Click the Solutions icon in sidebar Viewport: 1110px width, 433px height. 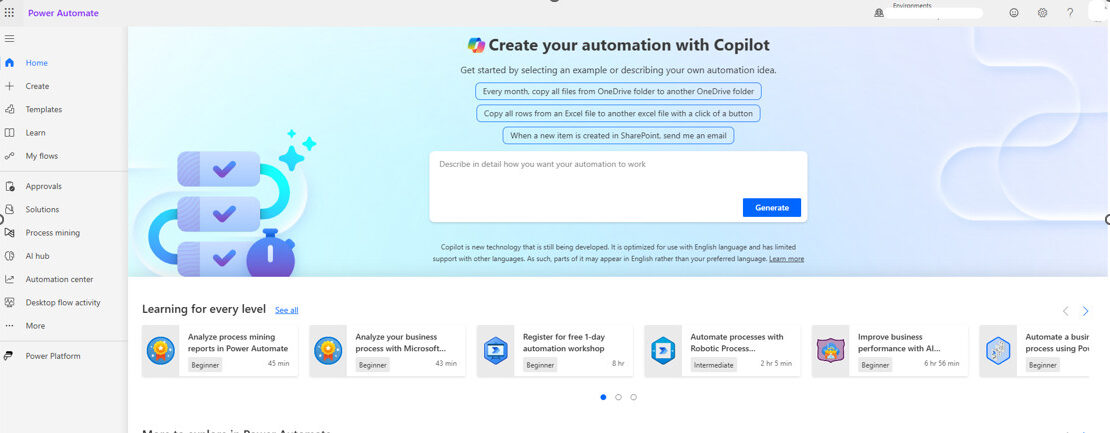(9, 209)
